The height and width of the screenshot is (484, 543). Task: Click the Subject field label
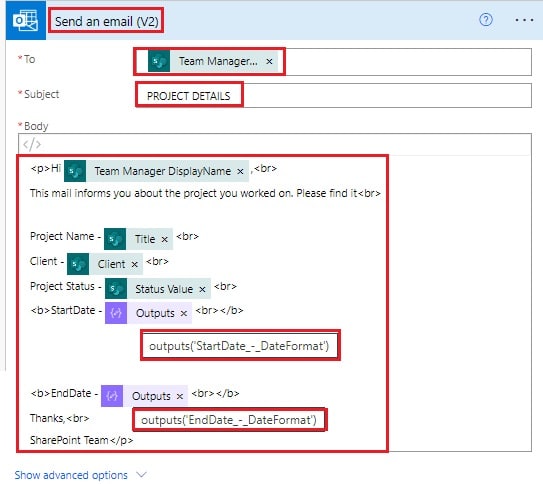coord(41,94)
